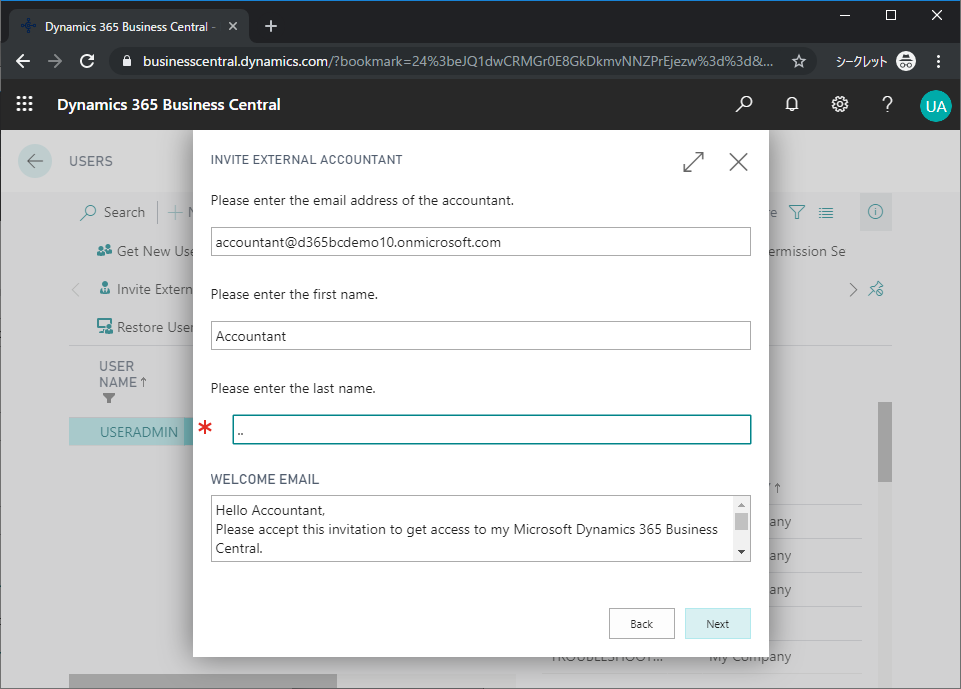This screenshot has width=961, height=689.
Task: Click the Next button in the dialog
Action: click(x=718, y=623)
